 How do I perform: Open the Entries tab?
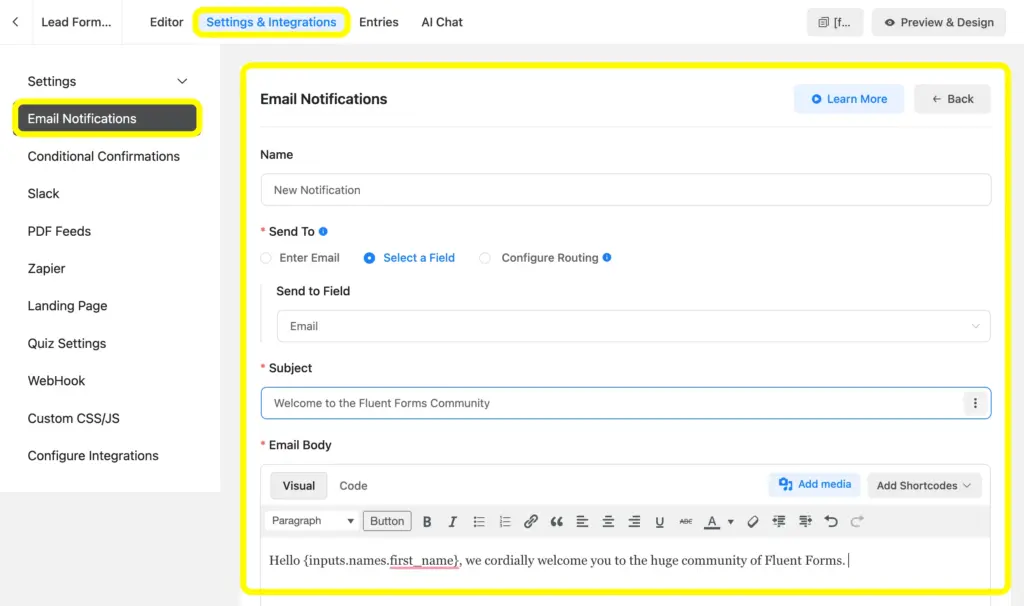[379, 22]
